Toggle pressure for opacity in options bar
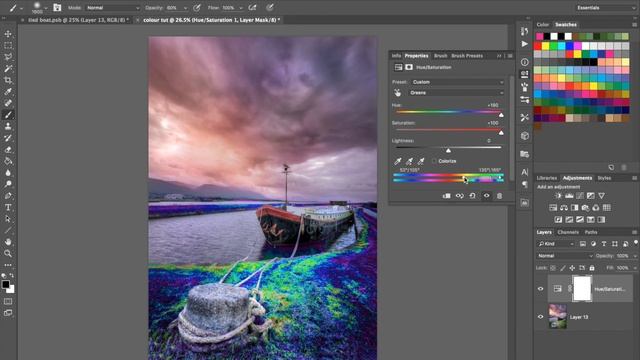 click(197, 7)
